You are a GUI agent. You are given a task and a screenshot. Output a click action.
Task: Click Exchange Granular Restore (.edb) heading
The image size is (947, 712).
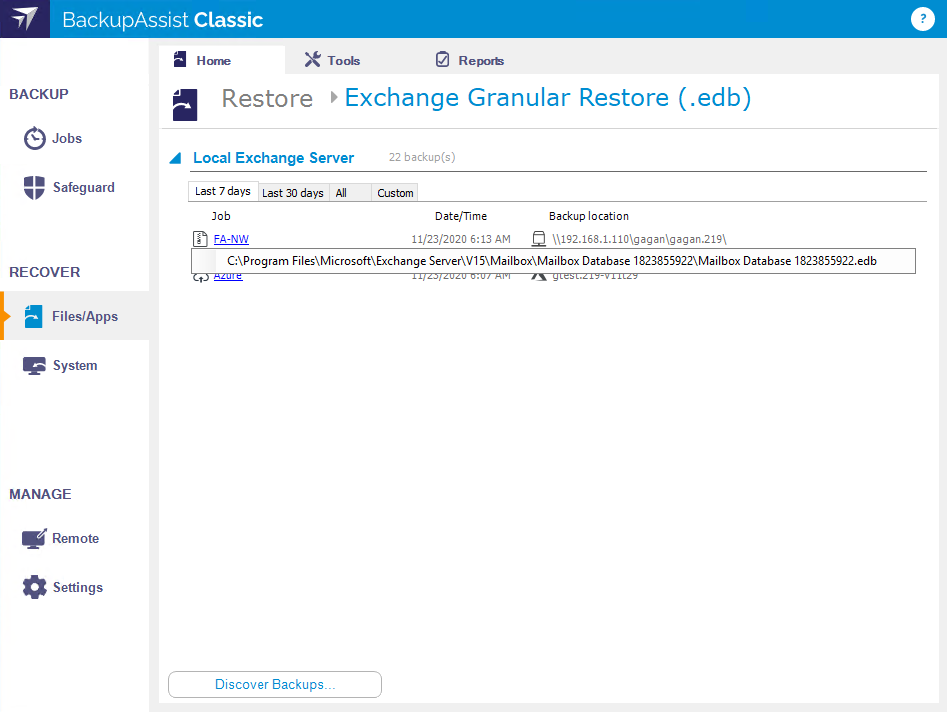coord(548,98)
